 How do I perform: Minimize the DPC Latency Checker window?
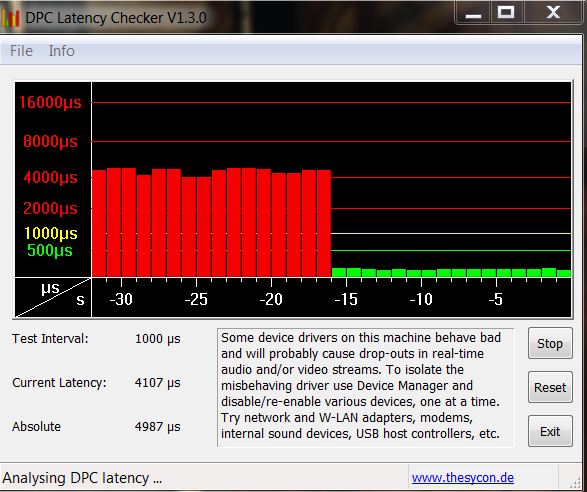[473, 13]
